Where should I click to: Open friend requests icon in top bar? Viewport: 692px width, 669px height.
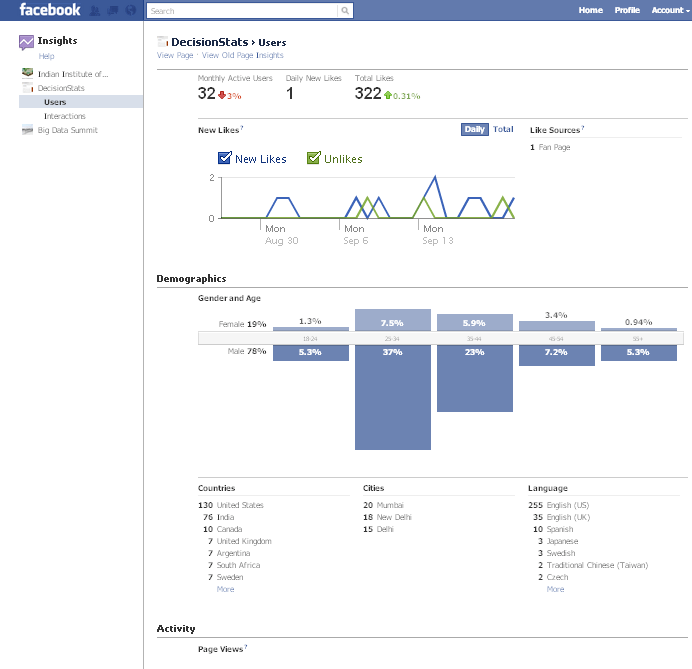tap(95, 10)
